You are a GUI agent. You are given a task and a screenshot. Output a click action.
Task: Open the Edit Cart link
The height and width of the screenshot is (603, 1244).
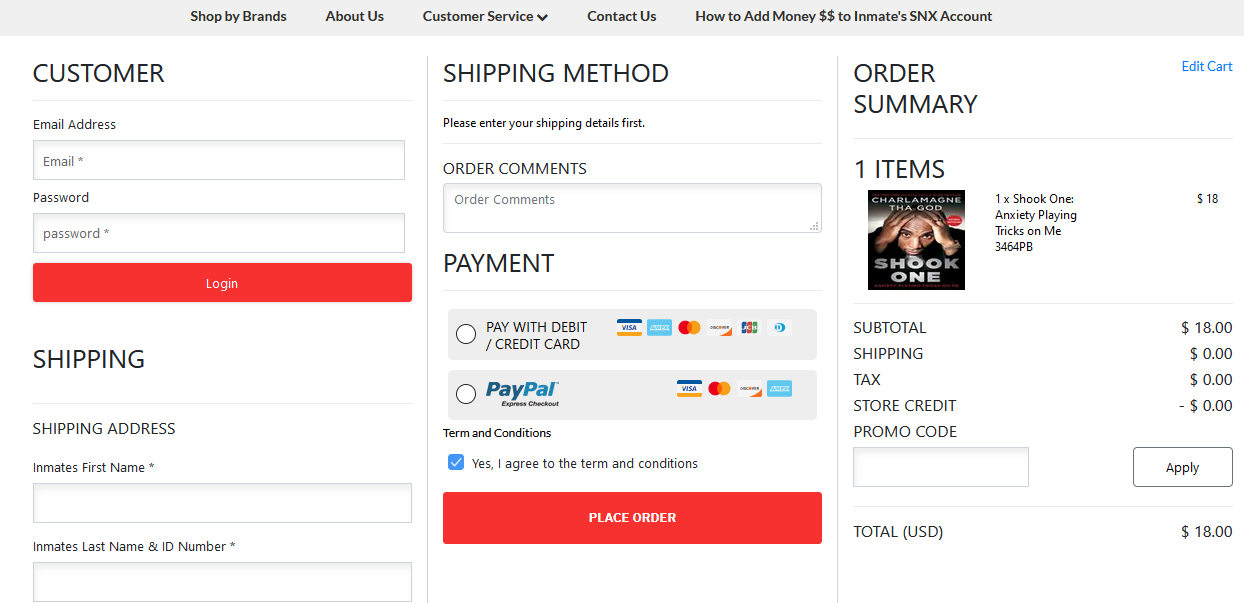point(1206,66)
